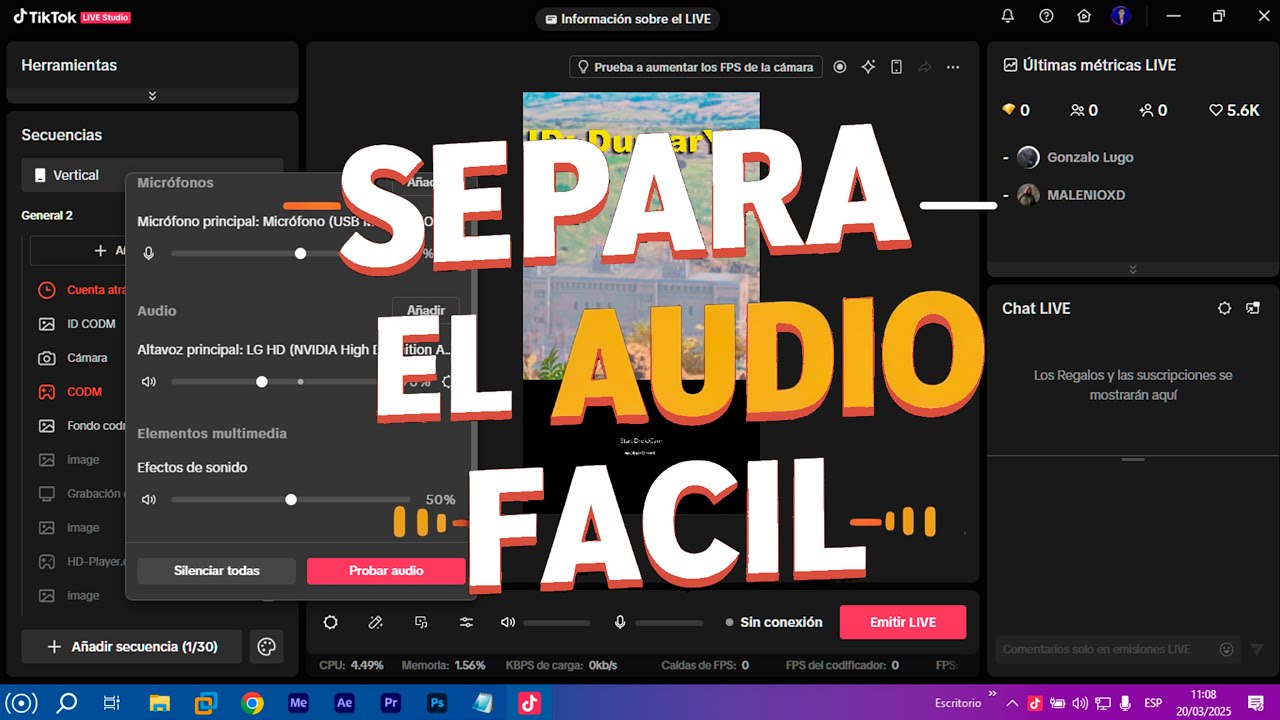Mute the Altavoz principal speaker icon
The width and height of the screenshot is (1280, 720).
click(149, 382)
